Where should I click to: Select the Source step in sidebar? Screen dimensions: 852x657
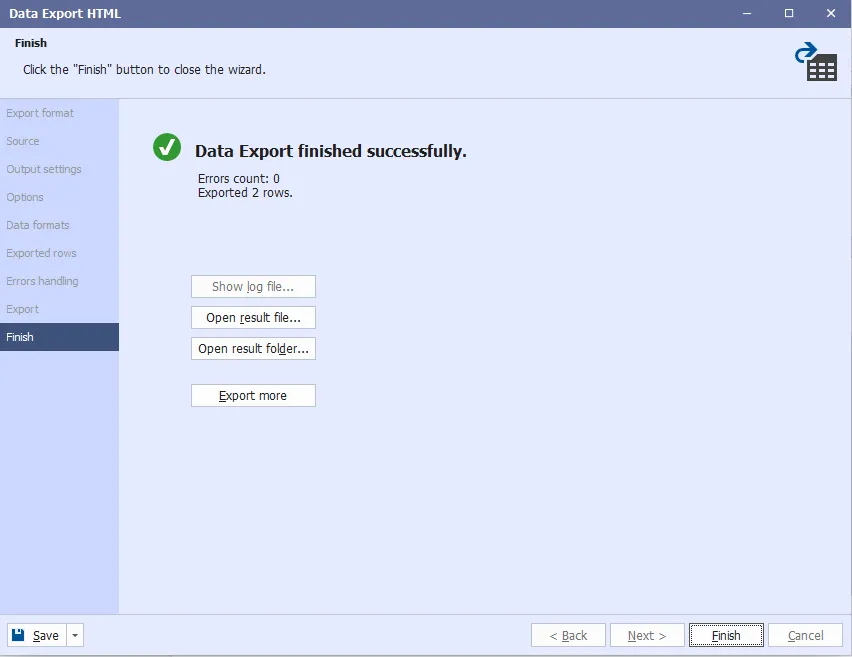coord(23,141)
